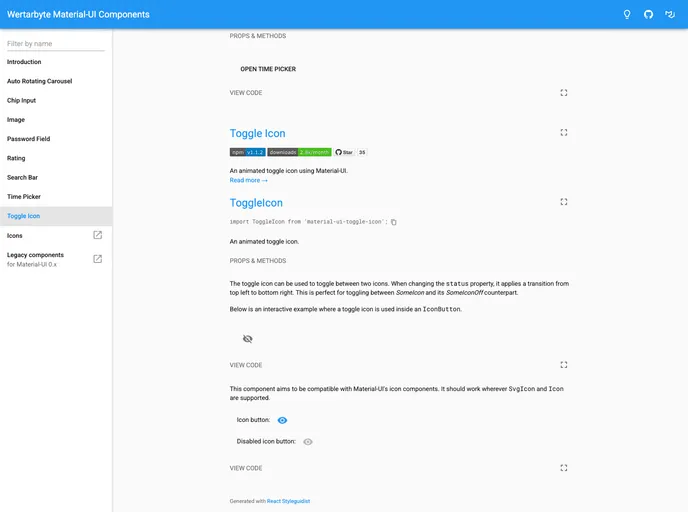Click the 'Disabled icon button:' label
Image resolution: width=688 pixels, height=512 pixels.
coord(266,441)
